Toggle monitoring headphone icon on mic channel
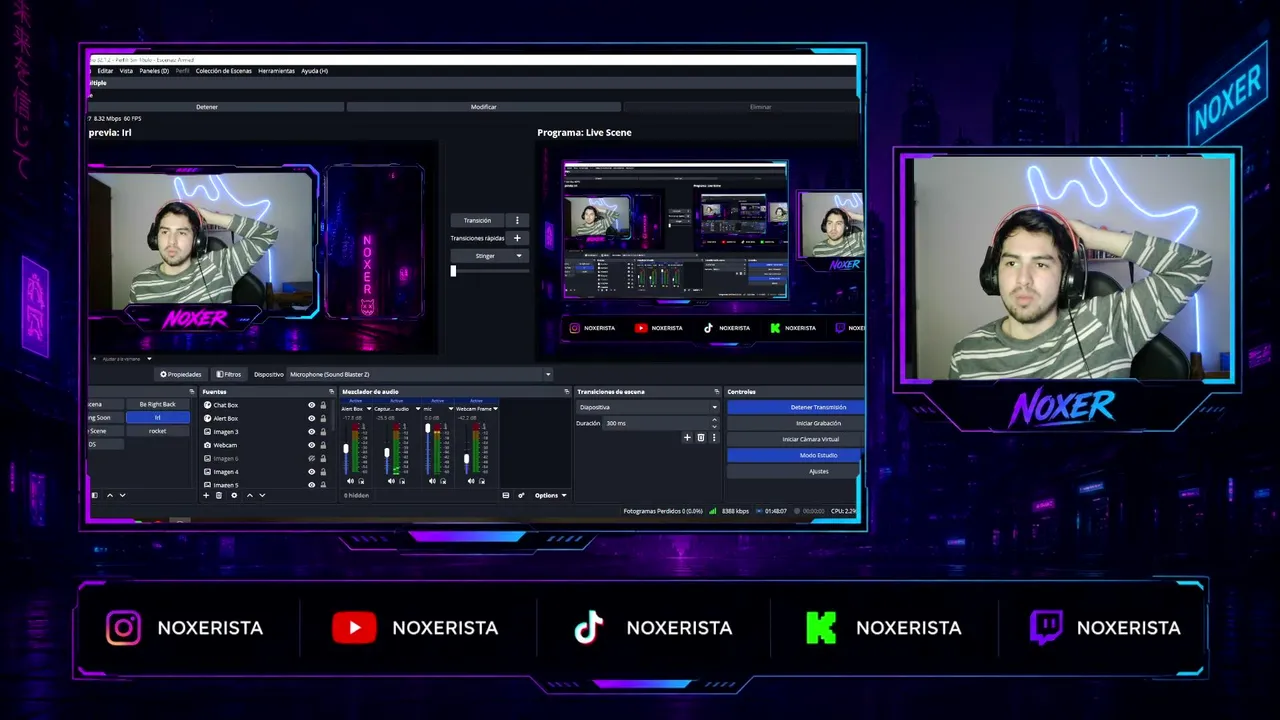Image resolution: width=1280 pixels, height=720 pixels. (x=443, y=481)
